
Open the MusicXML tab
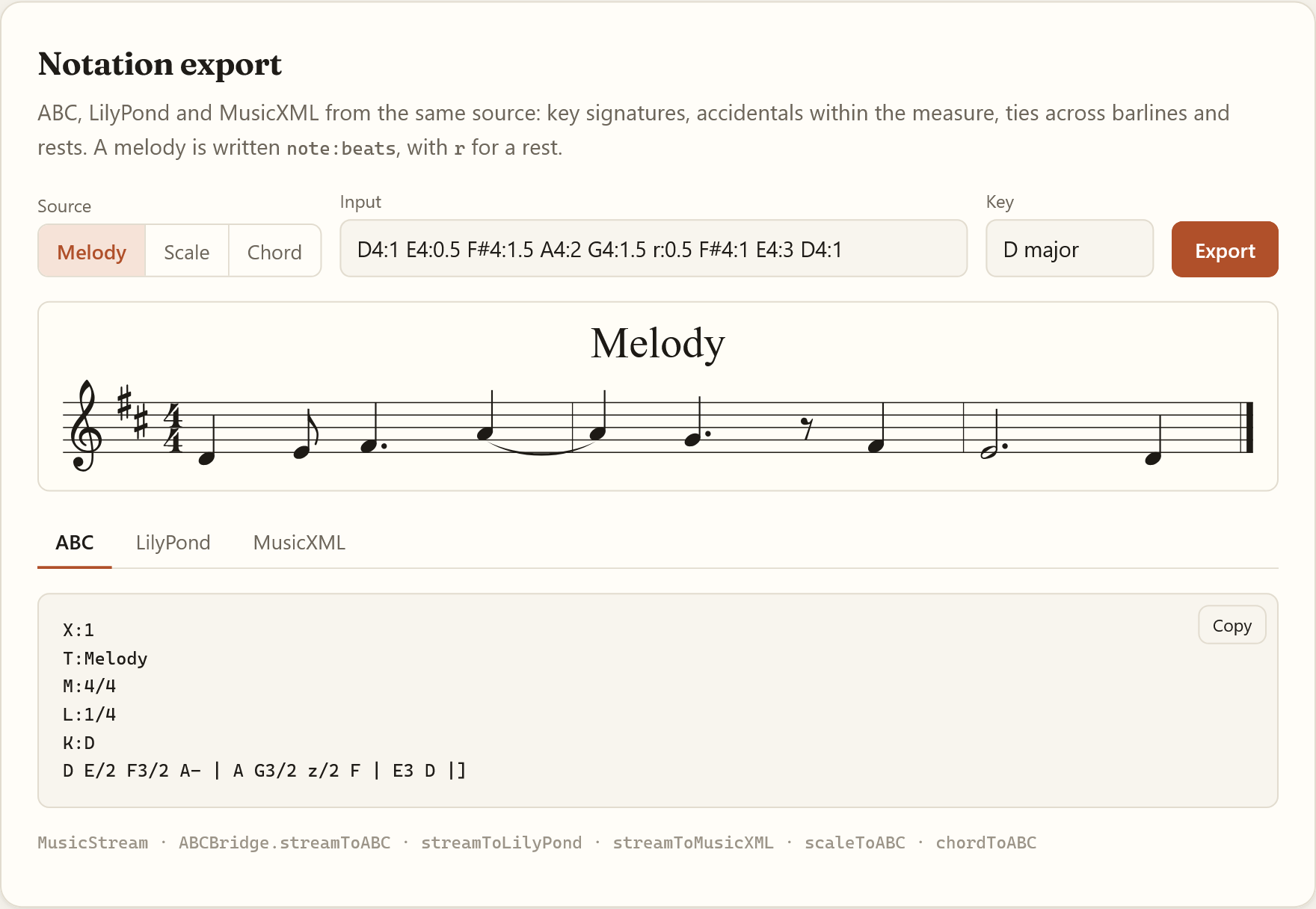pos(299,543)
